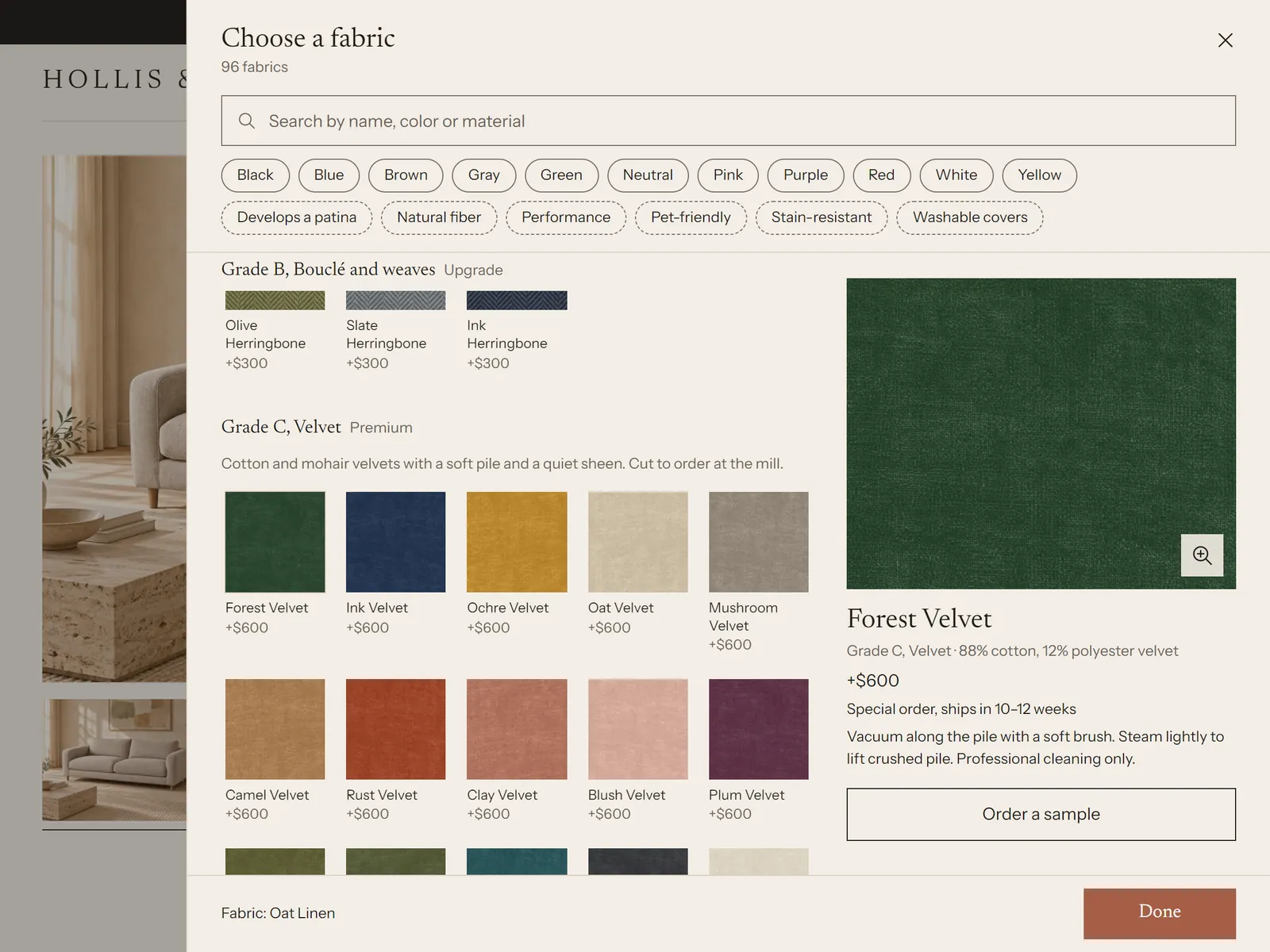1270x952 pixels.
Task: Open the sofa room thumbnail behind dialog
Action: pos(114,760)
